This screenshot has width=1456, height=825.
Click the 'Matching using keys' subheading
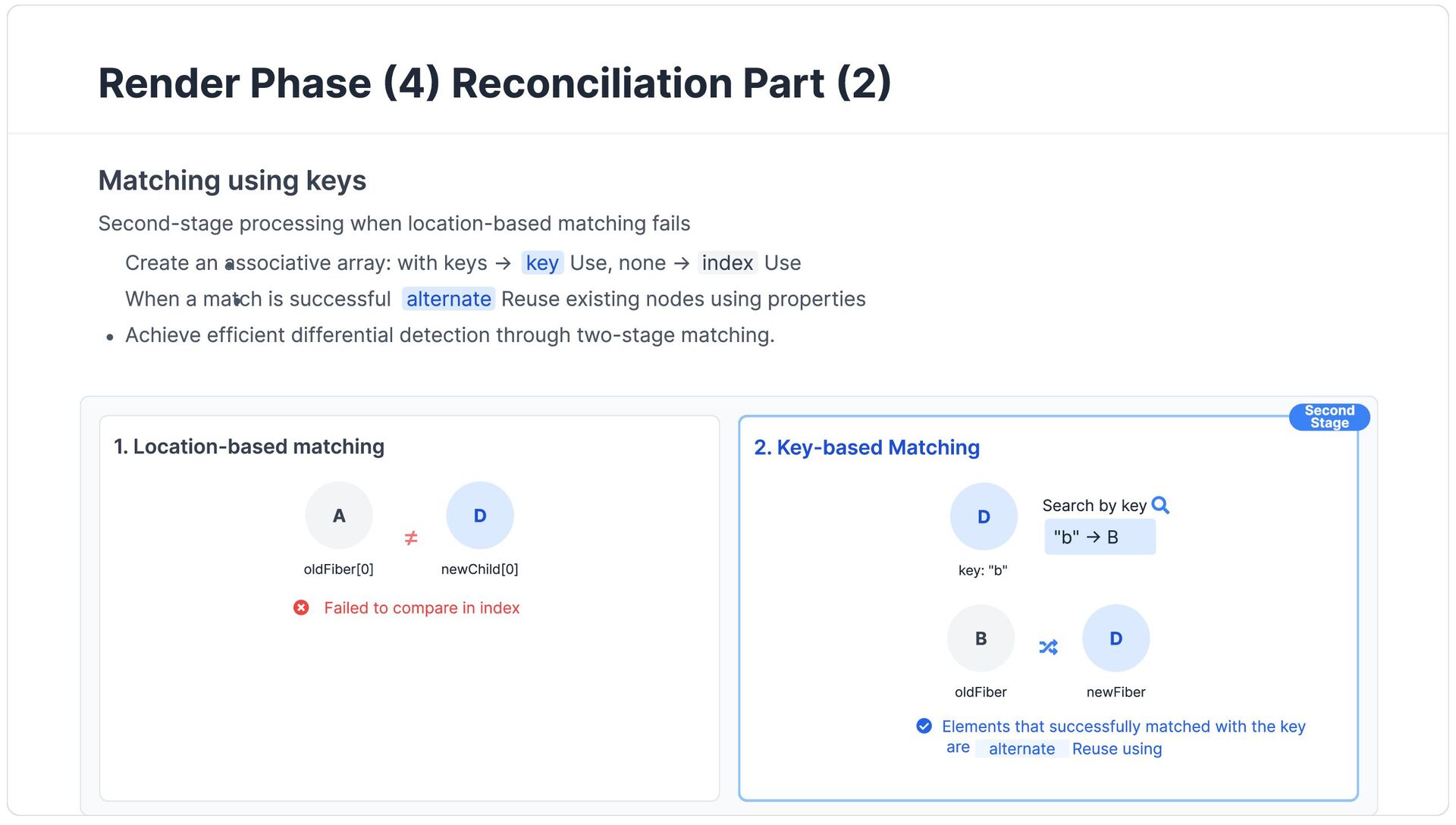tap(232, 180)
